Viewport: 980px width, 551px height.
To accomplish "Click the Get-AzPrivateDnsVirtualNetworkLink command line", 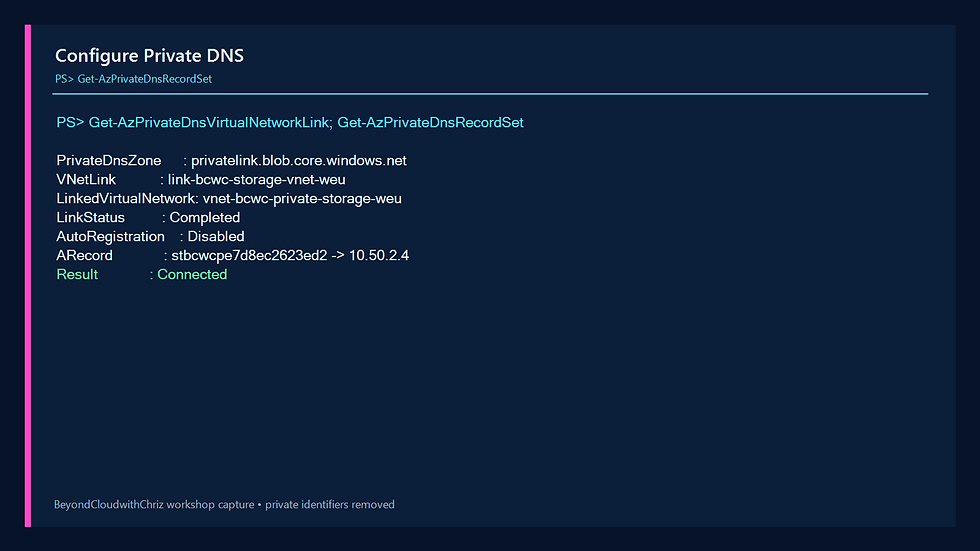I will (290, 122).
